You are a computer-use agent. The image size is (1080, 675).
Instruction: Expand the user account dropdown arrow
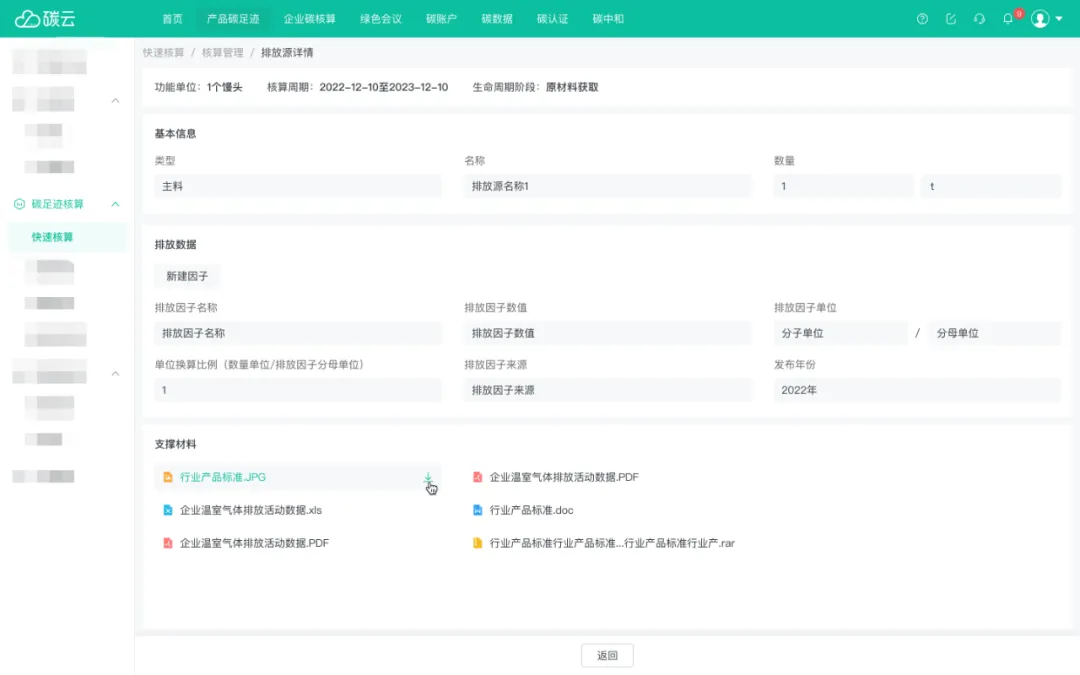coord(1059,19)
